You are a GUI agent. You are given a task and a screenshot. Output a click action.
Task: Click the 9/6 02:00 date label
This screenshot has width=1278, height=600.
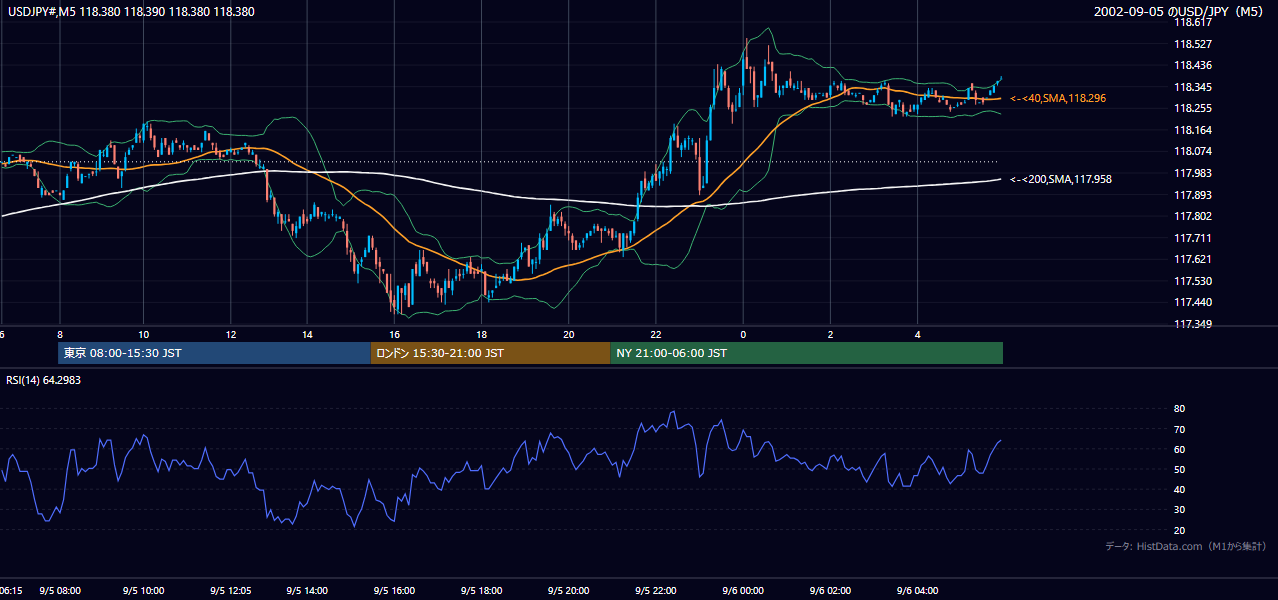830,591
